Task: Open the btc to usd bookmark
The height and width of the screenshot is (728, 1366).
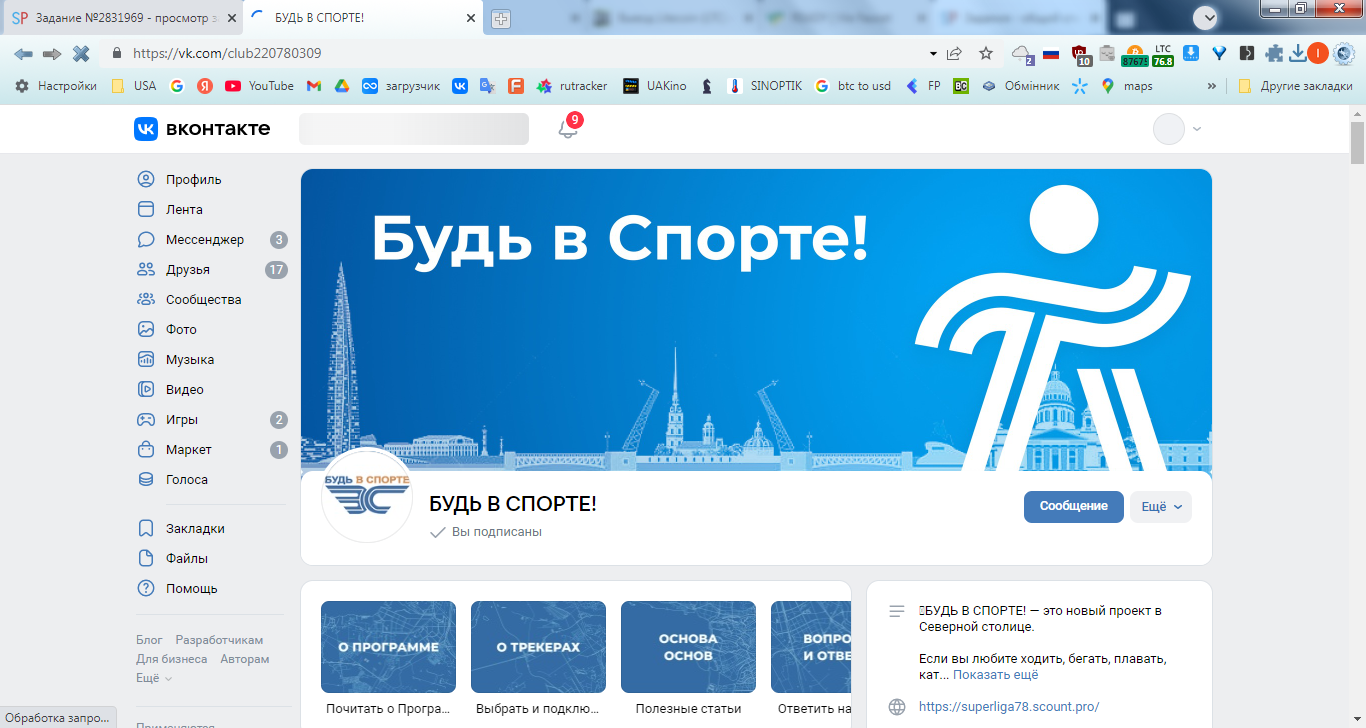Action: click(x=853, y=86)
